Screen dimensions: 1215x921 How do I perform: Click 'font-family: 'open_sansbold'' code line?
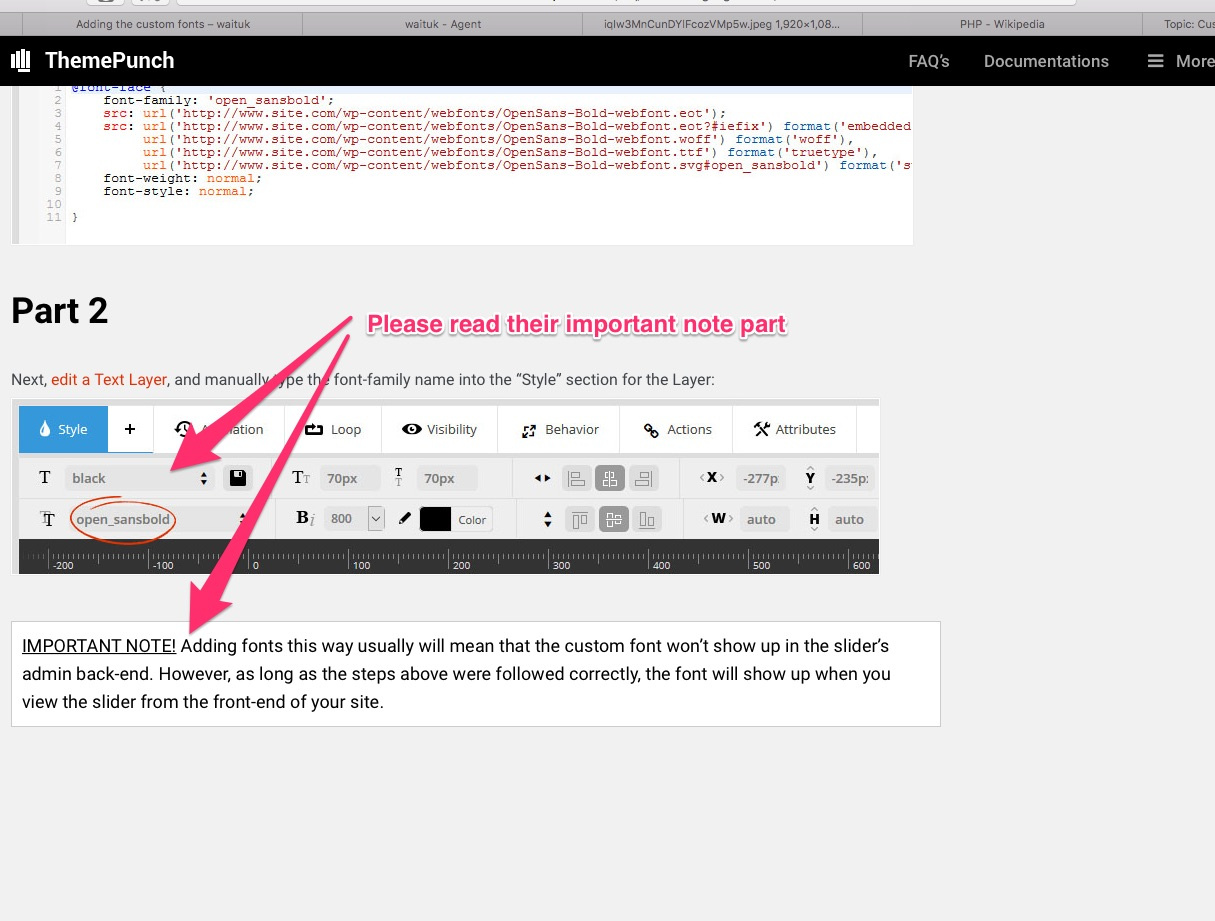(219, 100)
